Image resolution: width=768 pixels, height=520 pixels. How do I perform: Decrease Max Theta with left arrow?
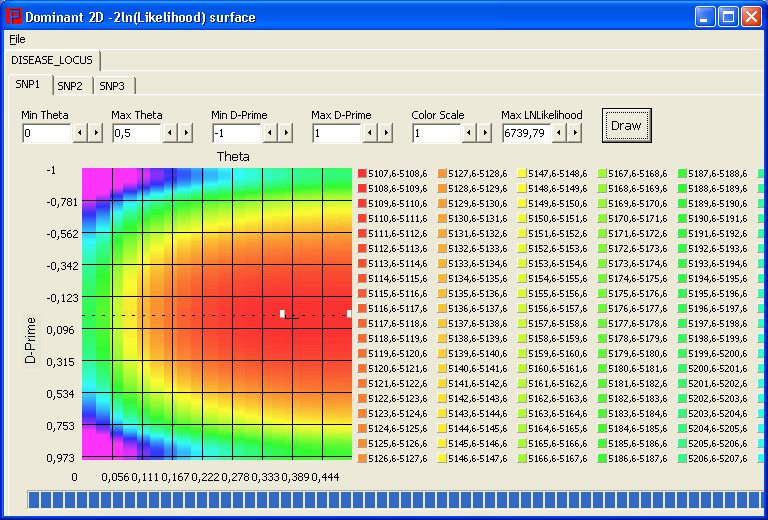coord(170,133)
